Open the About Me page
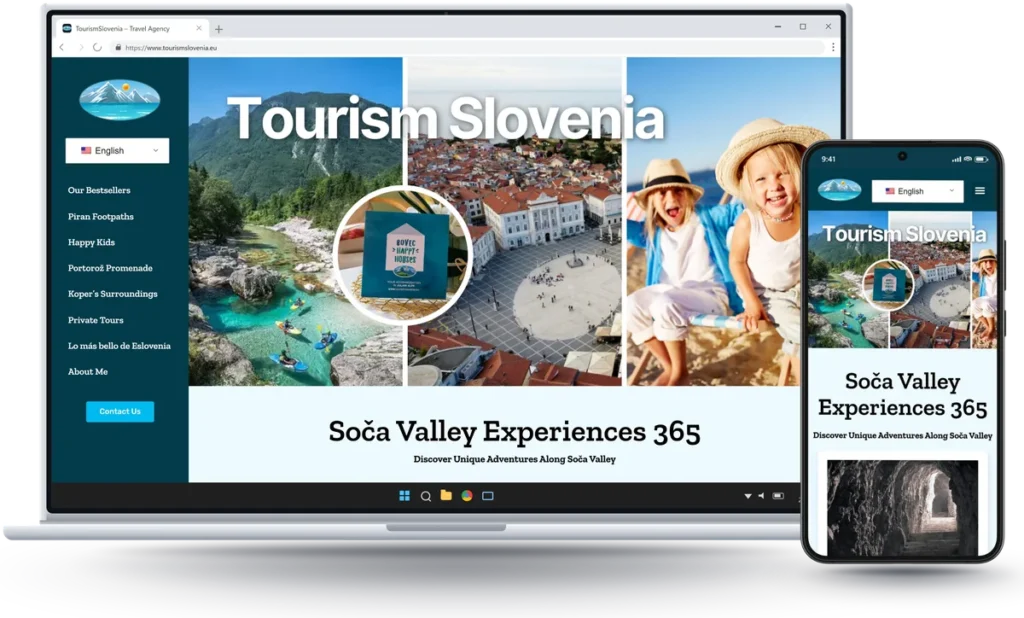Viewport: 1024px width, 618px height. point(88,371)
